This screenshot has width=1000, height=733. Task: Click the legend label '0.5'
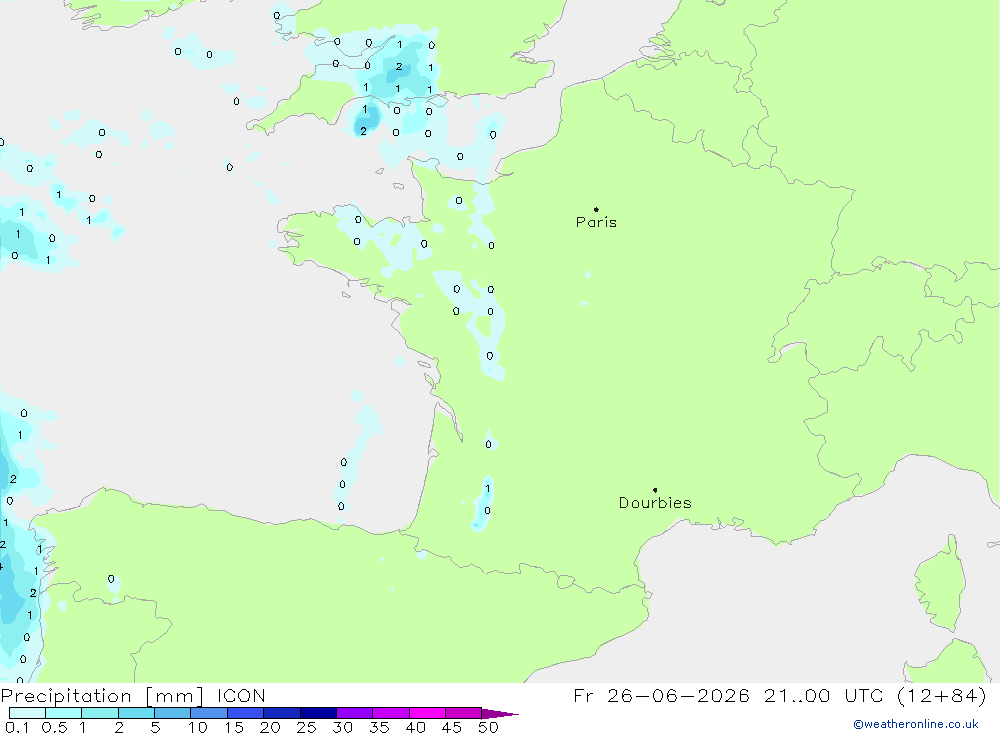[54, 727]
